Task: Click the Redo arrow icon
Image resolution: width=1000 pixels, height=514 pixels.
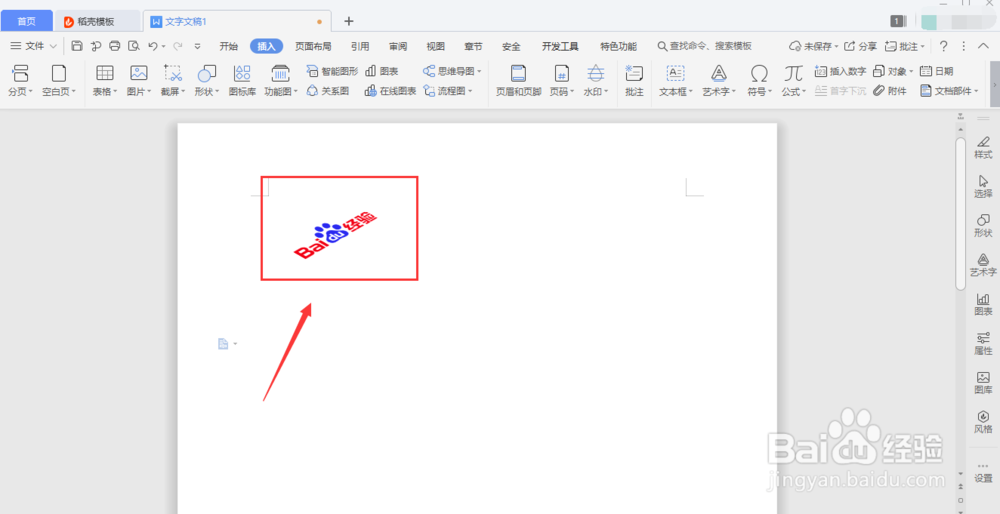Action: [178, 46]
